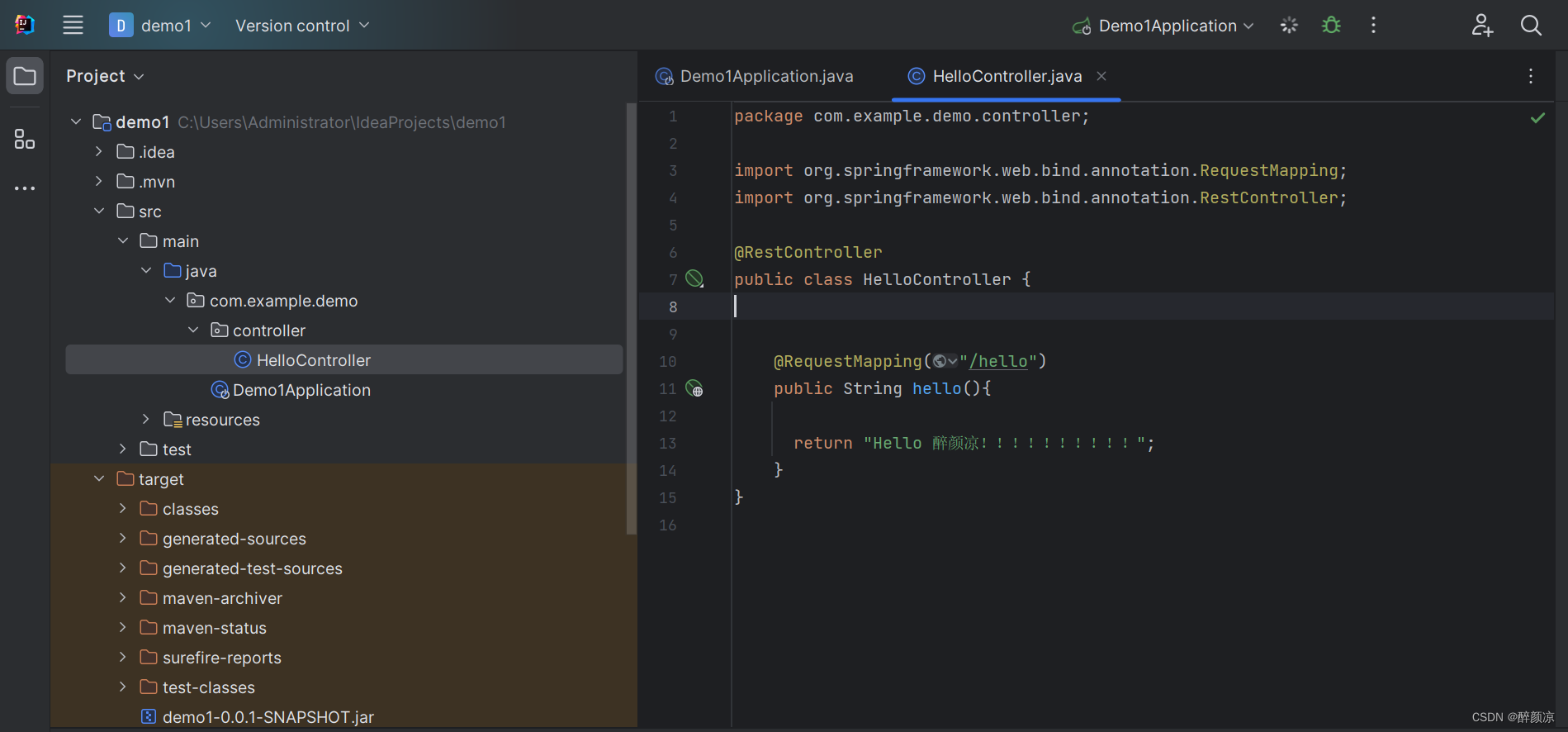Start debugging with the bug icon
The height and width of the screenshot is (732, 1568).
pyautogui.click(x=1331, y=26)
